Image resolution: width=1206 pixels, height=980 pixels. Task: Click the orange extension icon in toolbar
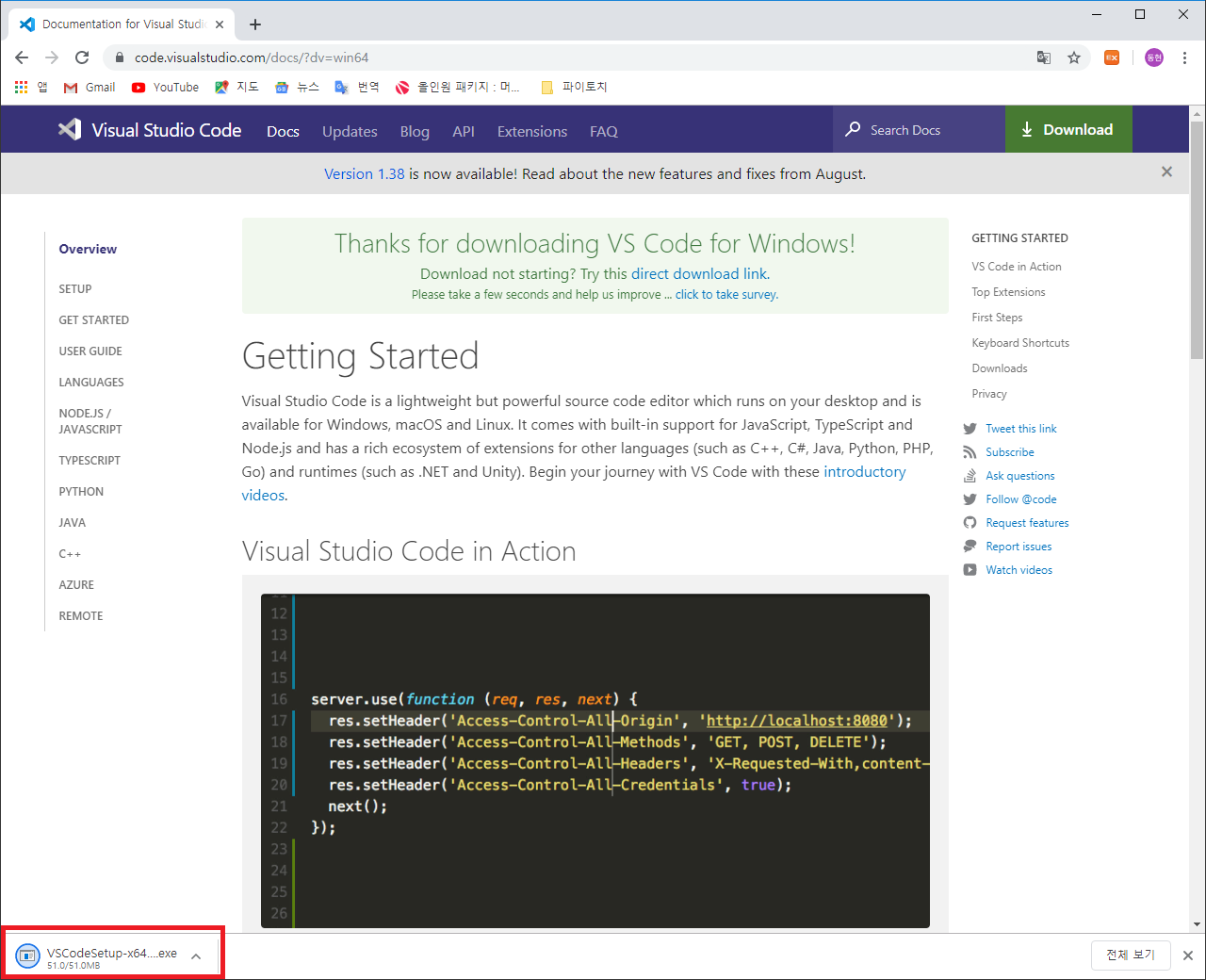coord(1112,57)
